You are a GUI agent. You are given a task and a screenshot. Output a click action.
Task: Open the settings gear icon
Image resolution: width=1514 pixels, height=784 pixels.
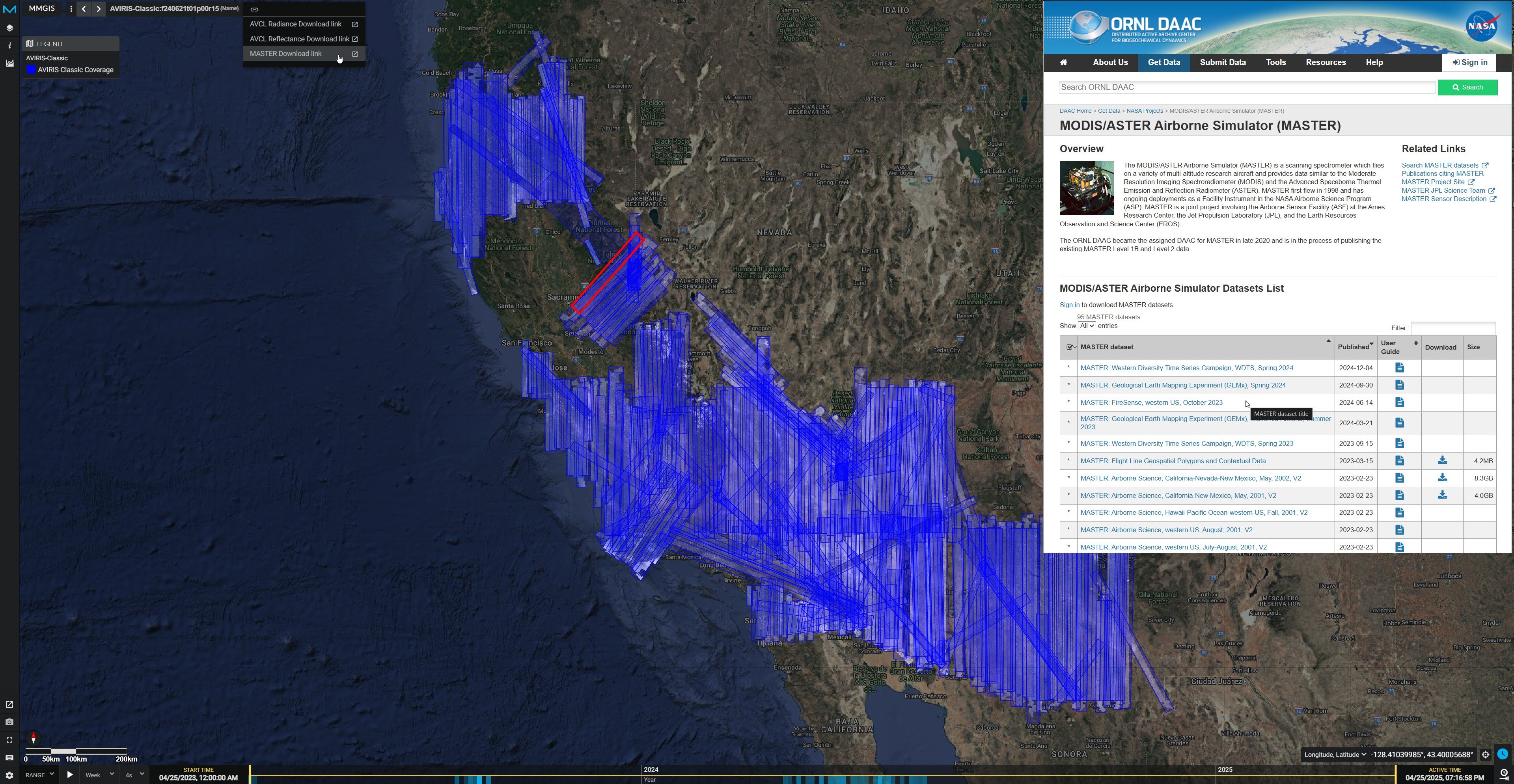(9, 775)
